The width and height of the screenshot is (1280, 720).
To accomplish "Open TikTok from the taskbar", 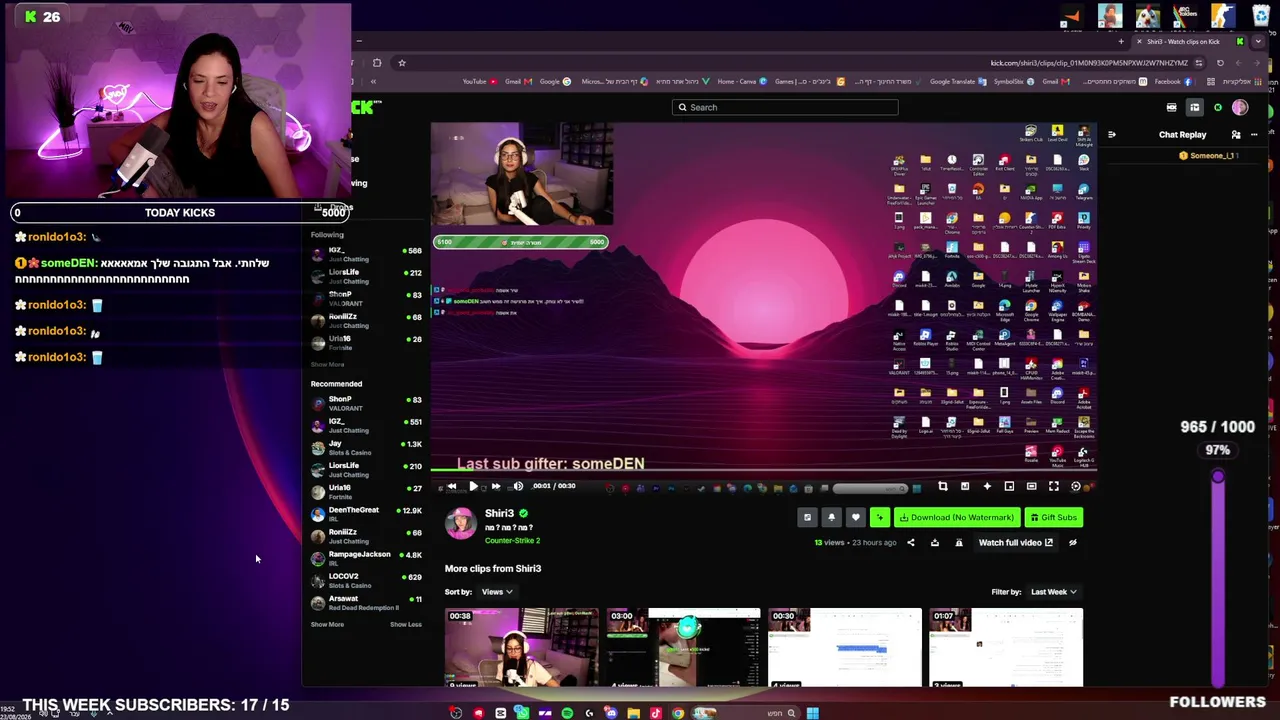I will (655, 713).
